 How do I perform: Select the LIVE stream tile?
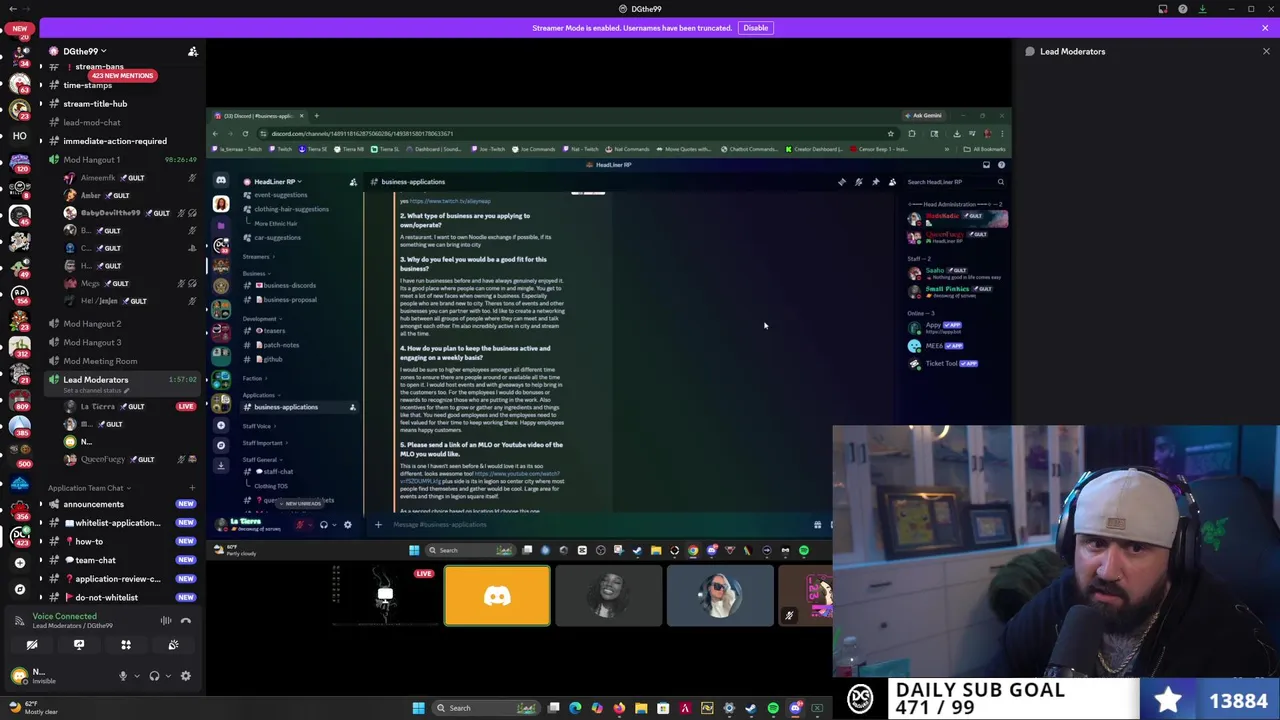pyautogui.click(x=385, y=596)
